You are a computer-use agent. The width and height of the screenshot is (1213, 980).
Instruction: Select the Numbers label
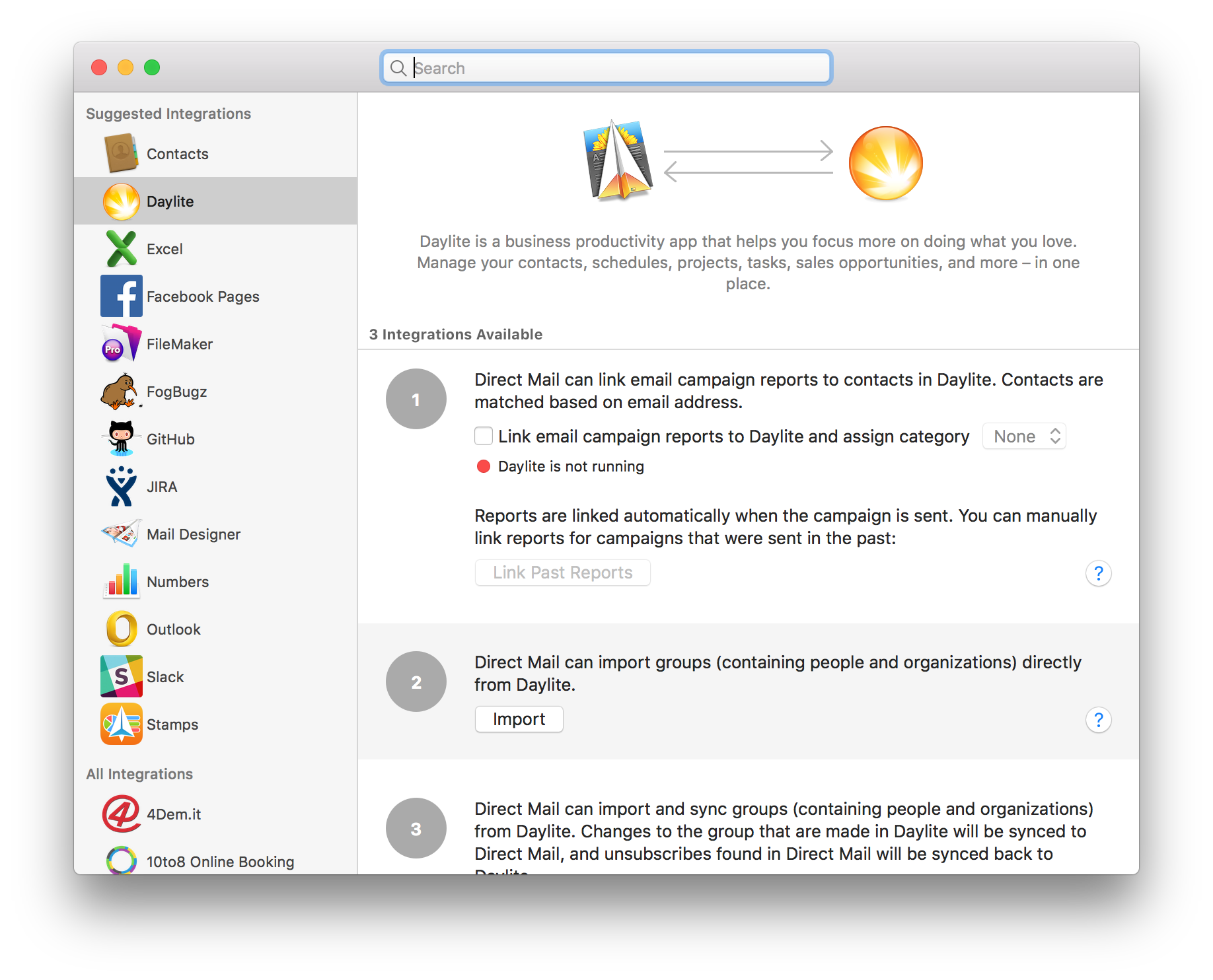[x=178, y=582]
